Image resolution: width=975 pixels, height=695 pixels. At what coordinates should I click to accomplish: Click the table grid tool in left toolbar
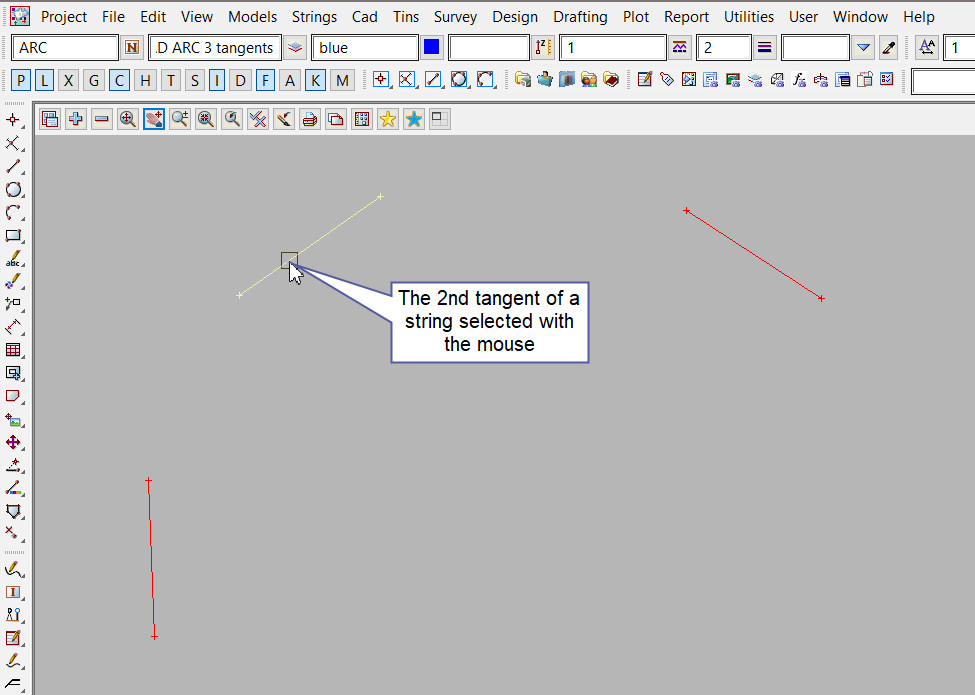[x=13, y=350]
